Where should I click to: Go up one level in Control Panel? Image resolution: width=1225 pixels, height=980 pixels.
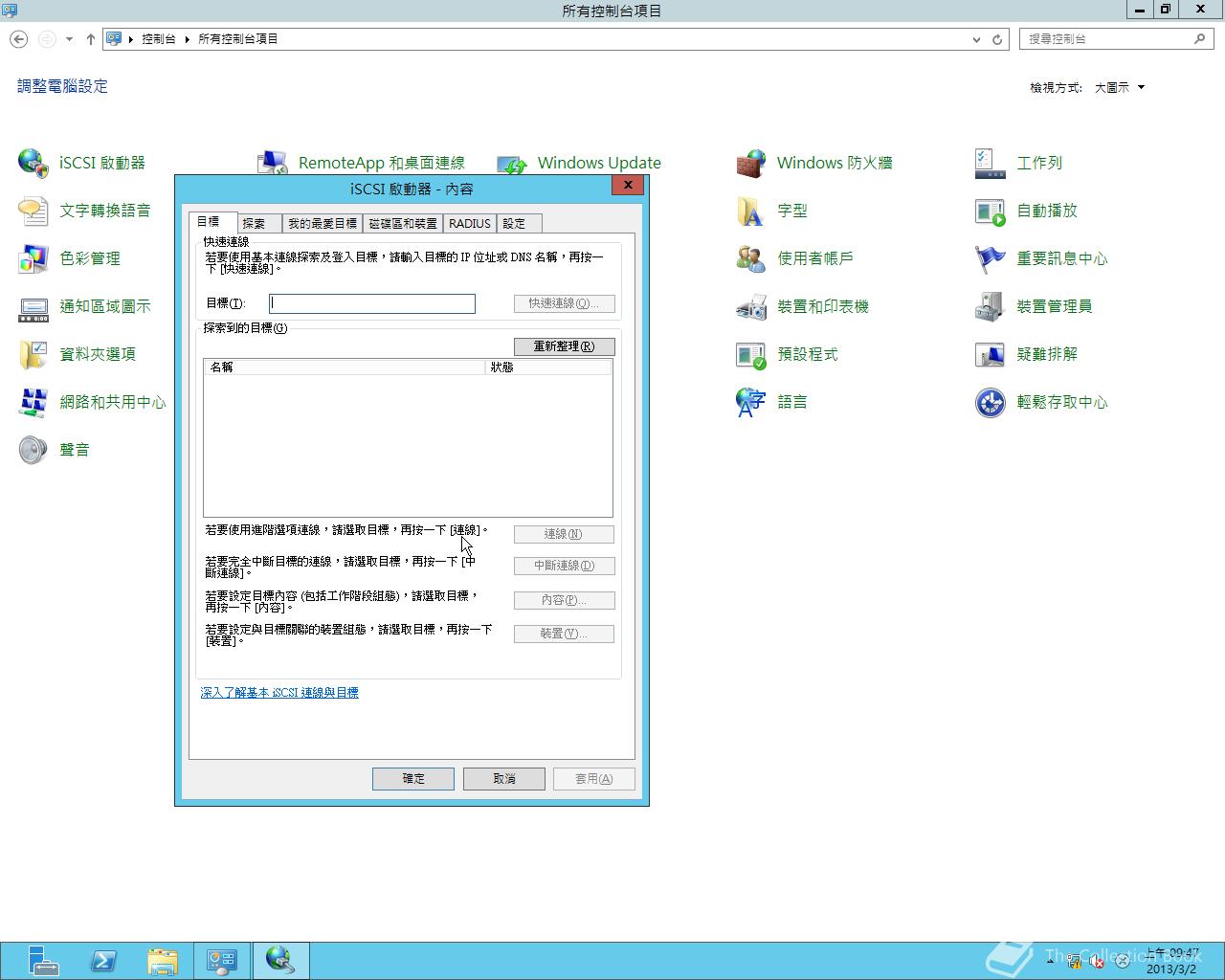(x=90, y=39)
